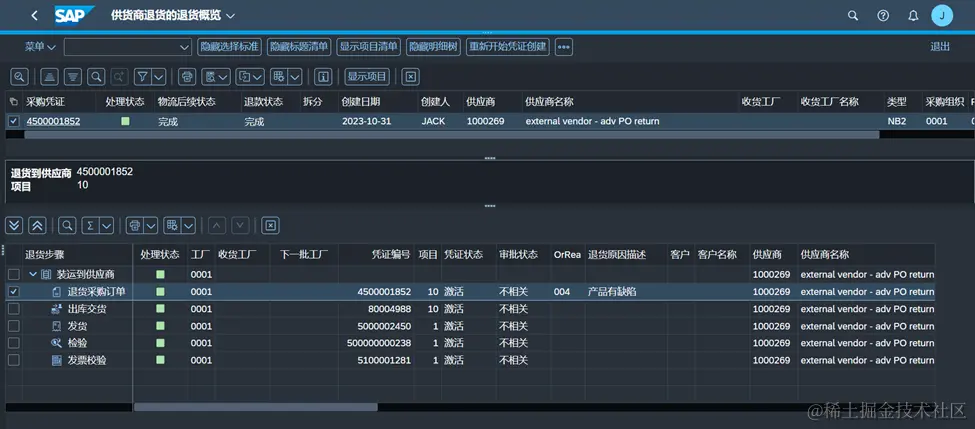Screen dimensions: 975x429
Task: Sort ascending in the upper table toolbar
Action: [x=50, y=76]
